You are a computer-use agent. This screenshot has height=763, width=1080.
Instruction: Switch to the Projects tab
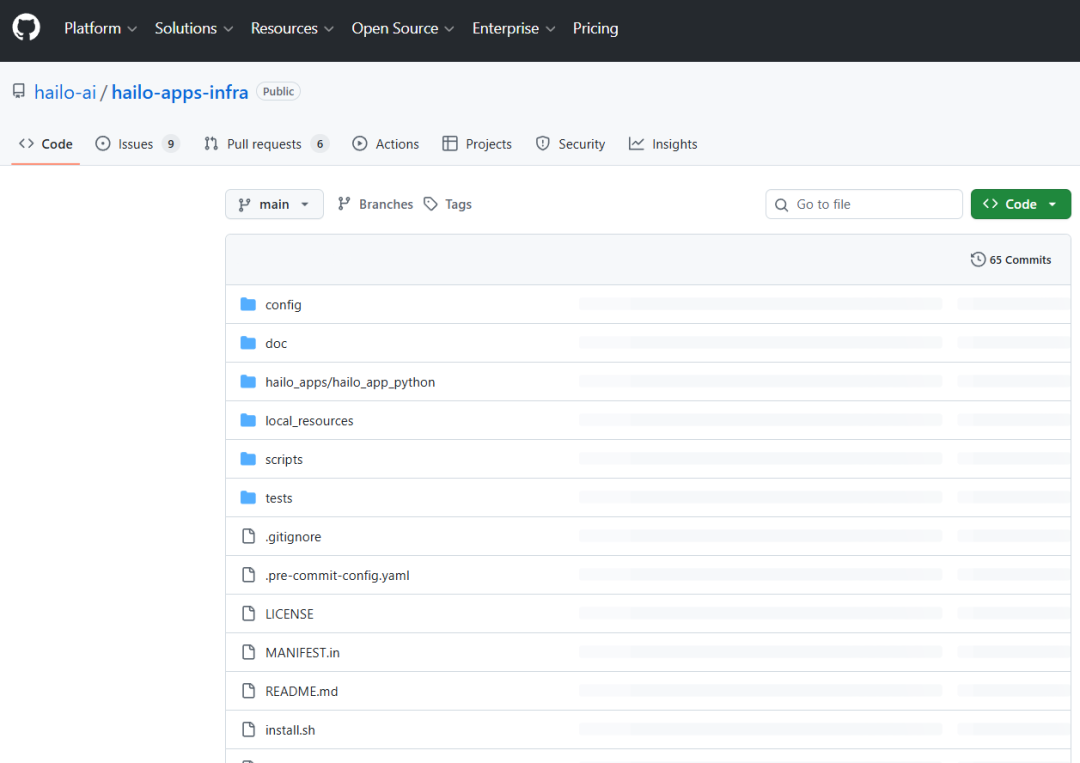coord(477,144)
